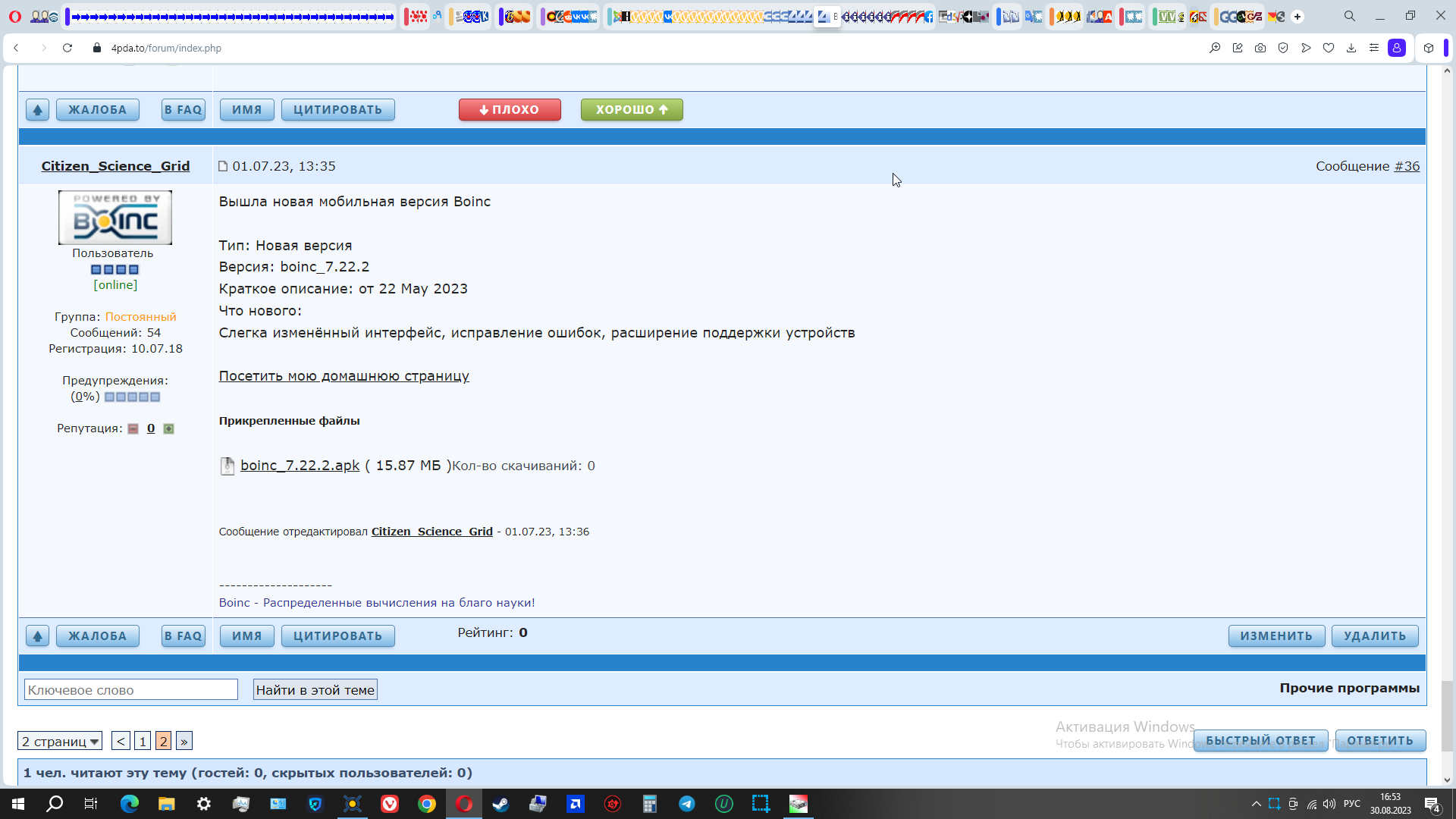Image resolution: width=1456 pixels, height=819 pixels.
Task: Click the red minus reputation icon
Action: tap(133, 429)
